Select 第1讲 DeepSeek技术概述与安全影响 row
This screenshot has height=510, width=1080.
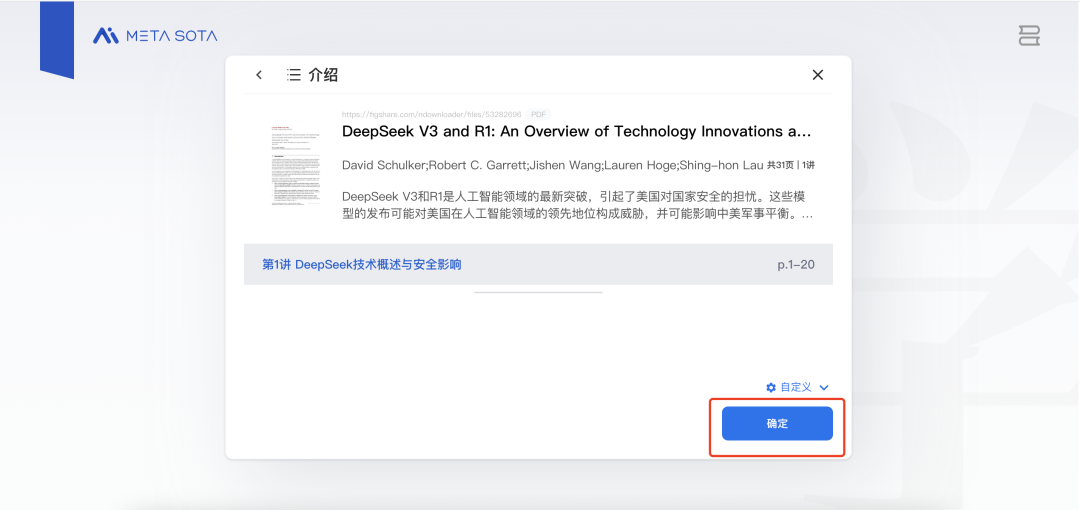pos(538,265)
